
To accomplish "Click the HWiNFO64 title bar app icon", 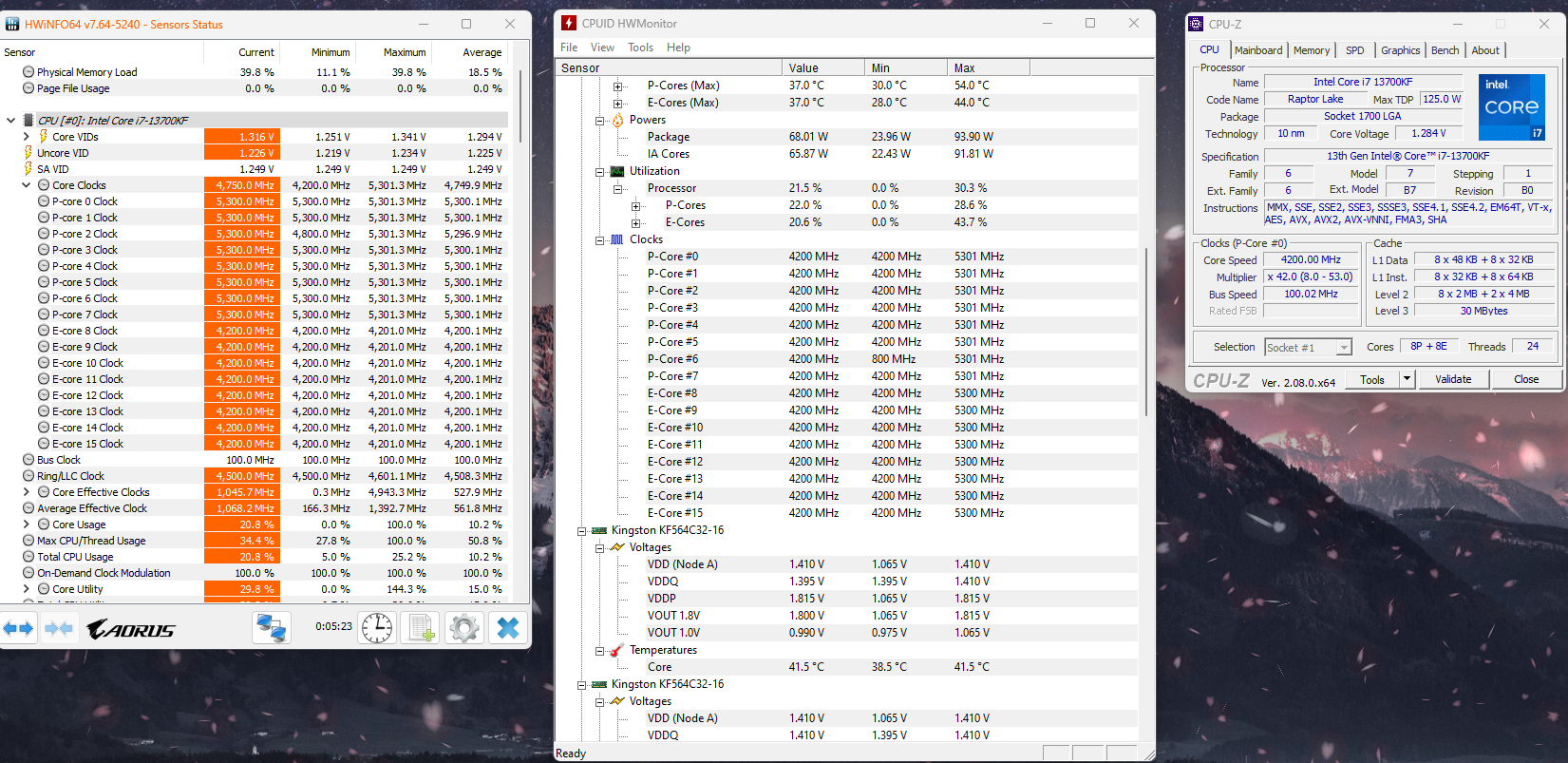I will 12,24.
